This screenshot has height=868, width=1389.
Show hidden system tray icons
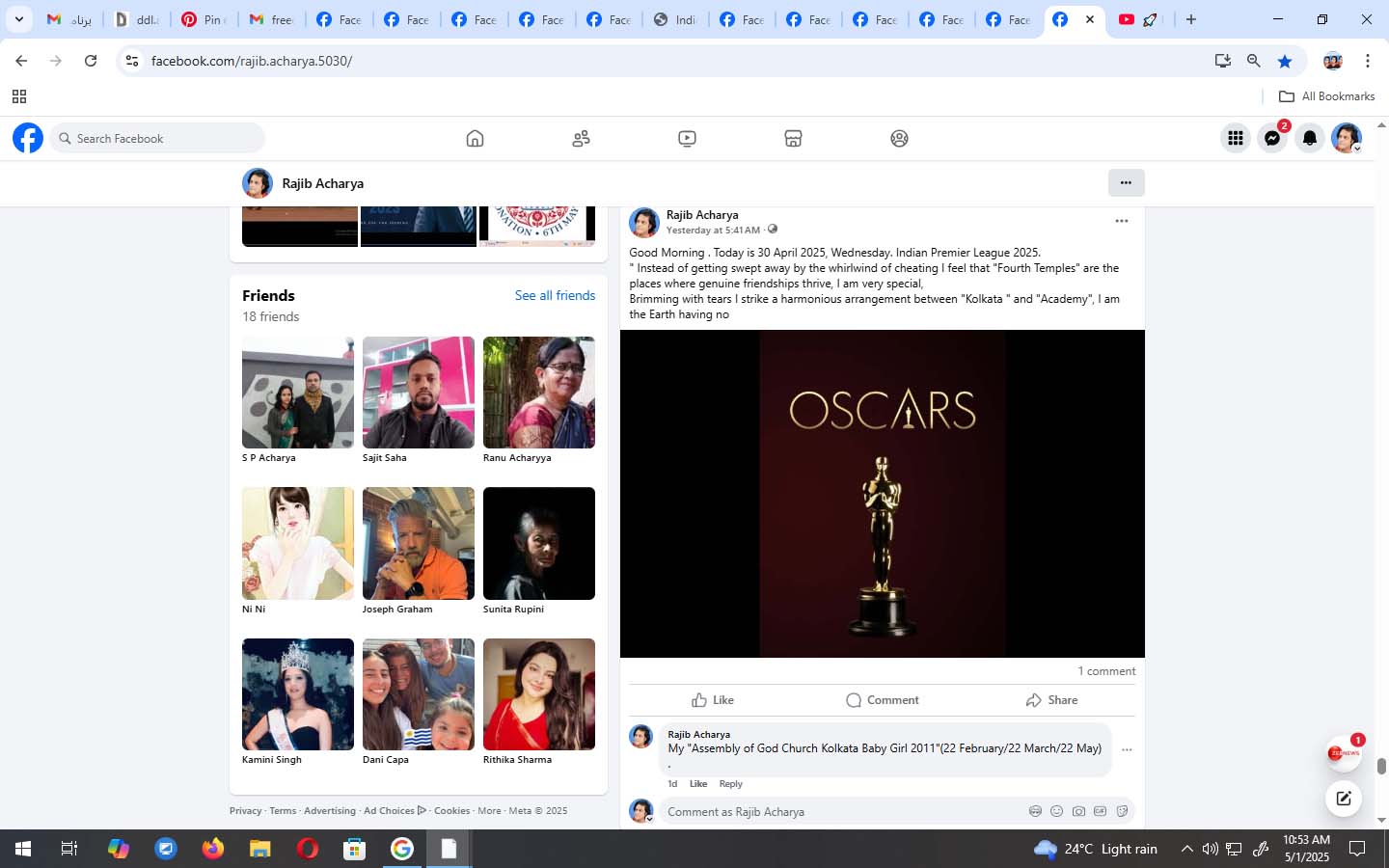1187,849
